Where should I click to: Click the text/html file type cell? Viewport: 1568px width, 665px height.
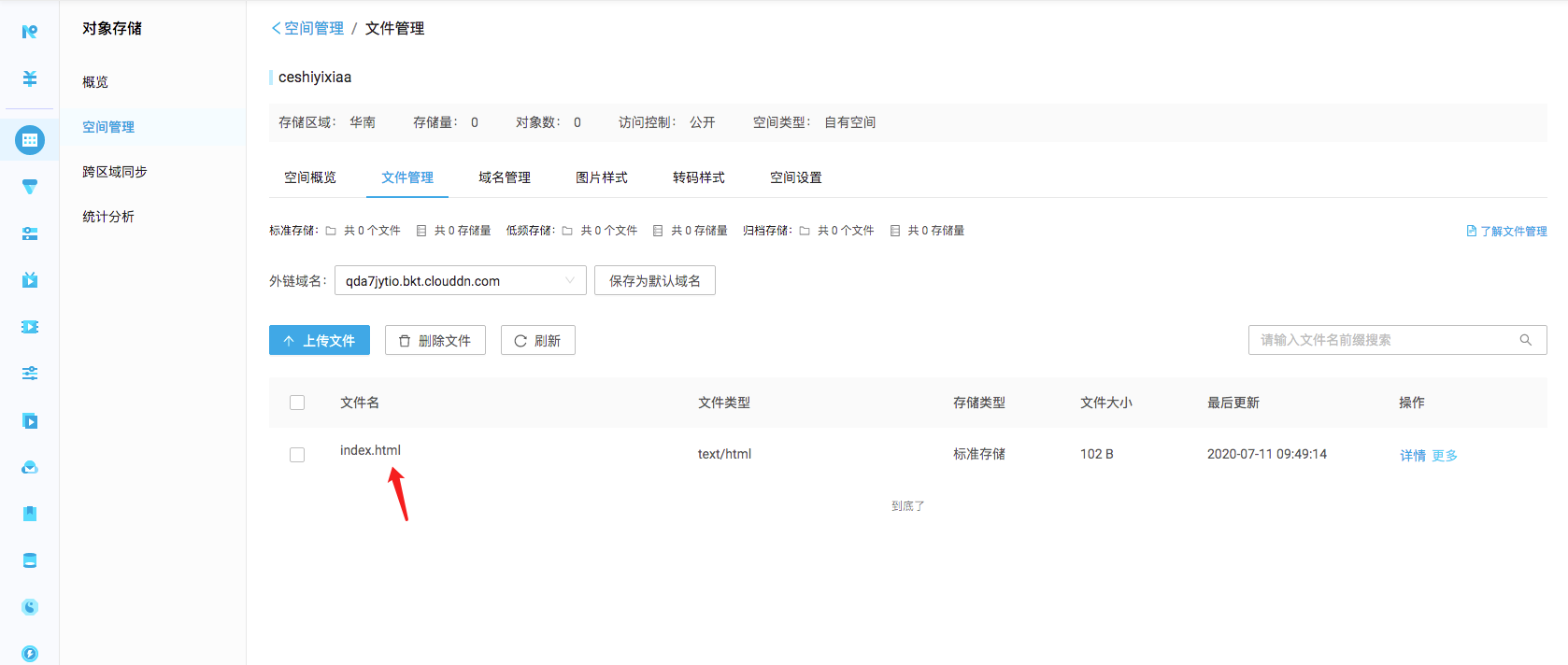(724, 454)
